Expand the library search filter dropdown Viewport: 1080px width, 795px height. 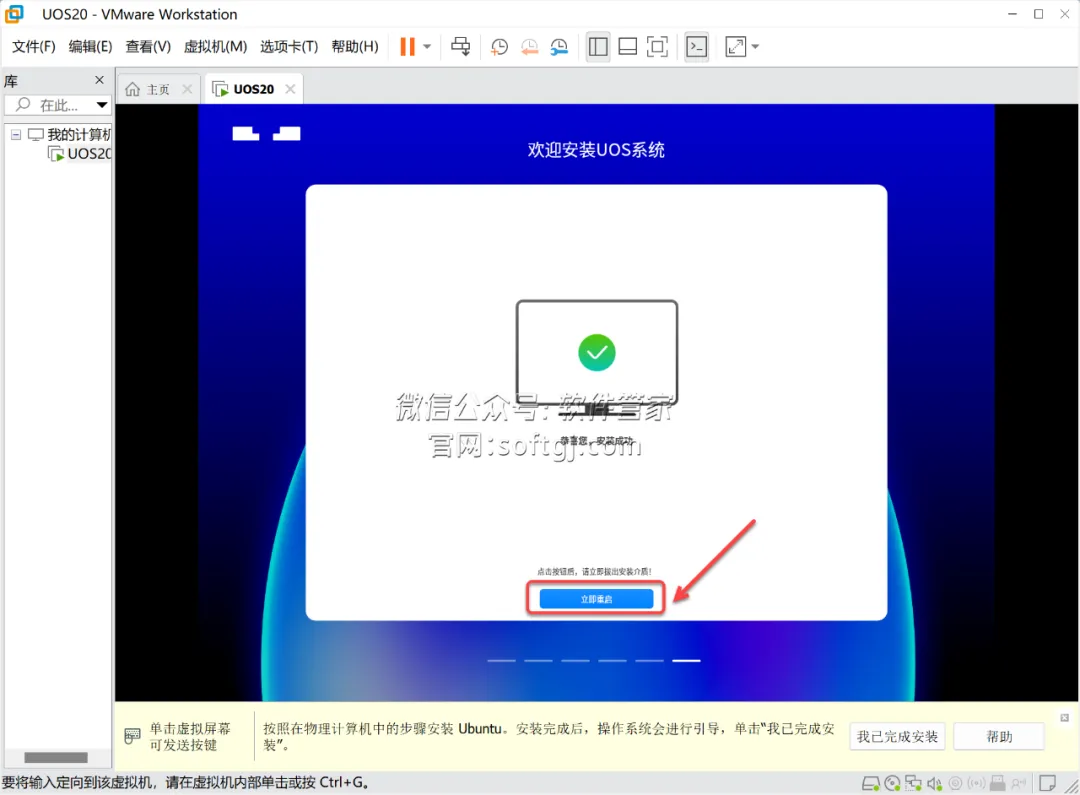[102, 105]
